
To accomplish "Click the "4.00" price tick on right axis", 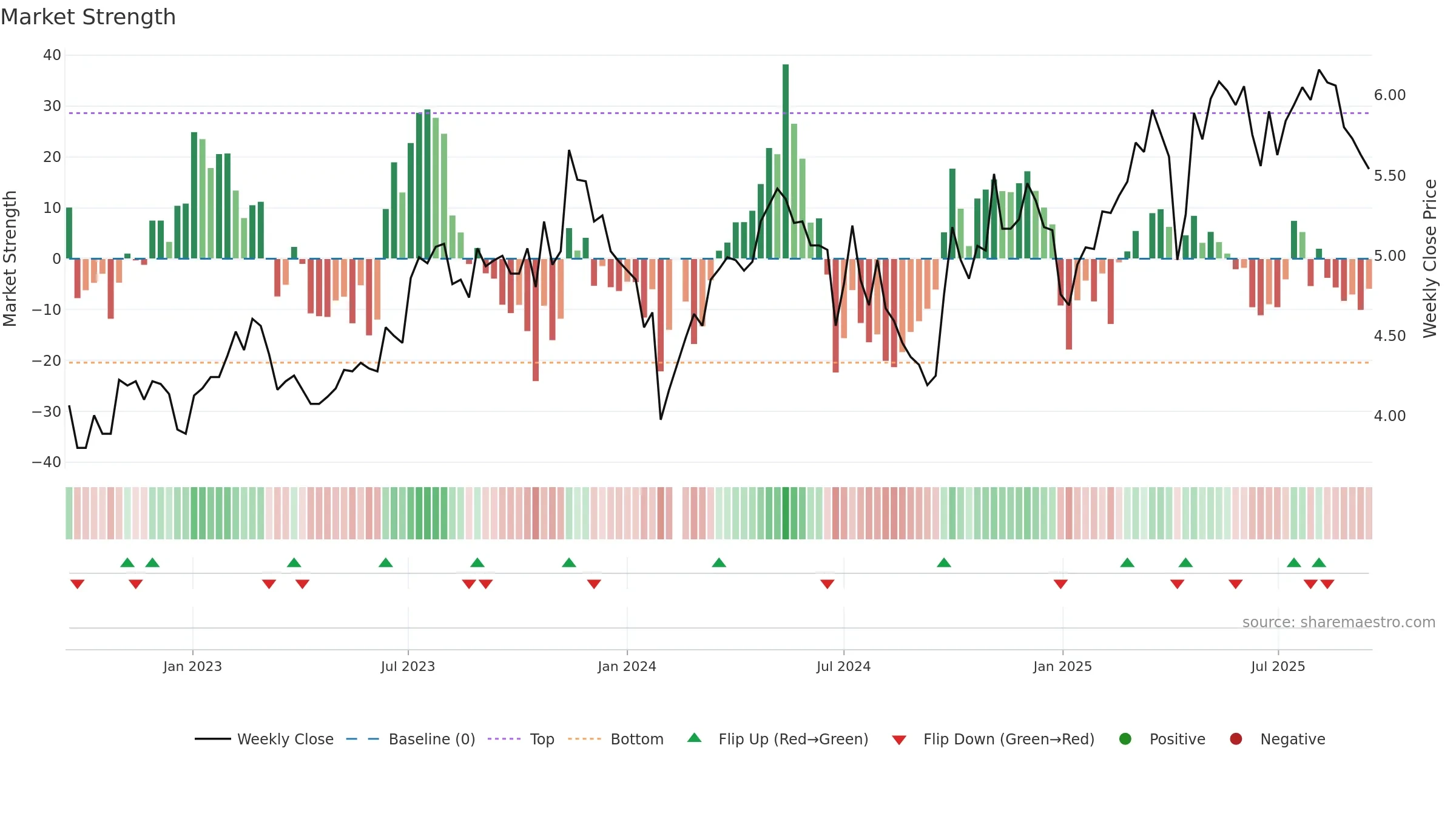I will click(x=1390, y=416).
